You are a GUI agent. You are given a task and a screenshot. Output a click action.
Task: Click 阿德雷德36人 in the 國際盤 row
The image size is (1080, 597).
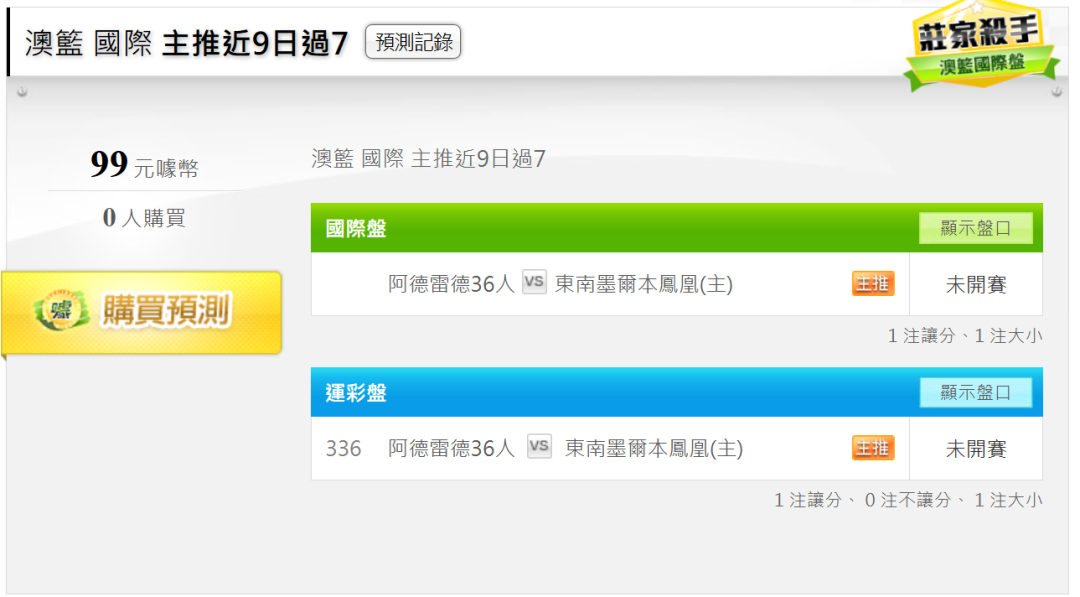point(451,284)
